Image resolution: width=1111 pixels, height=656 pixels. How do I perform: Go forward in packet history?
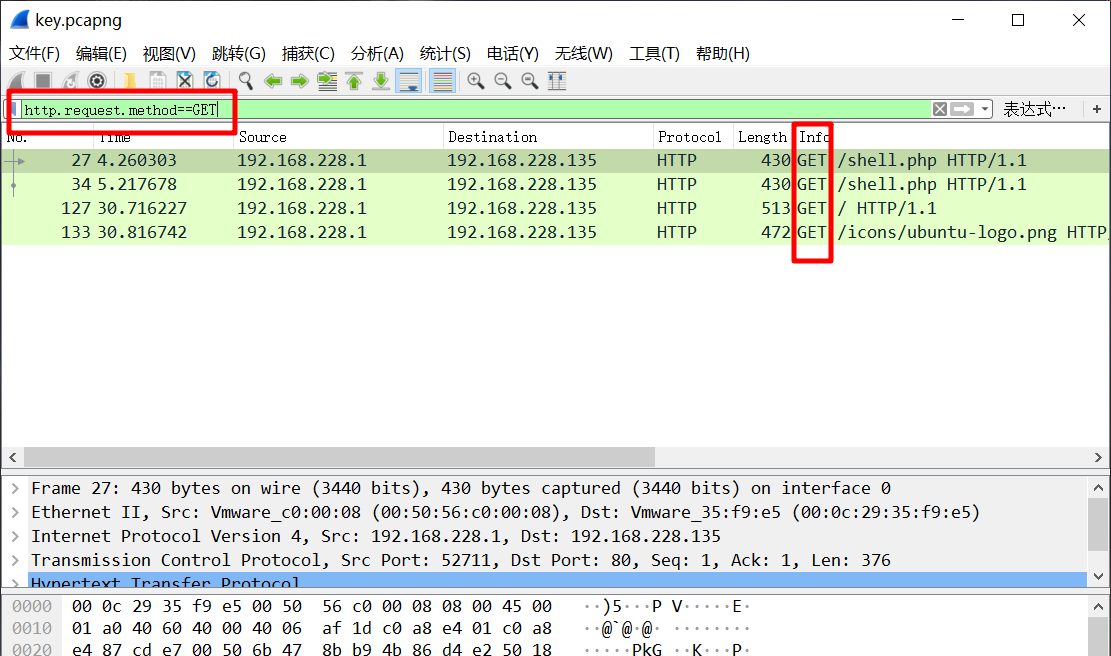point(300,81)
